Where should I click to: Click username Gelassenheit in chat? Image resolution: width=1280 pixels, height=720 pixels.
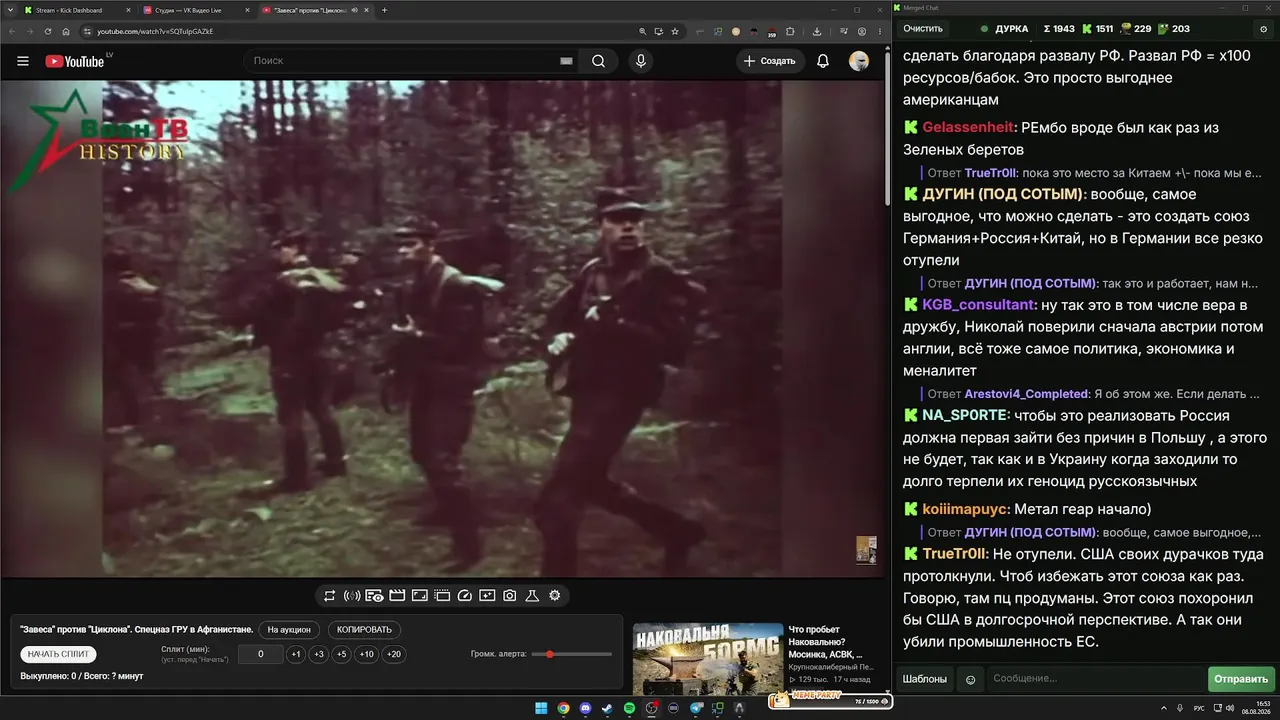(968, 128)
